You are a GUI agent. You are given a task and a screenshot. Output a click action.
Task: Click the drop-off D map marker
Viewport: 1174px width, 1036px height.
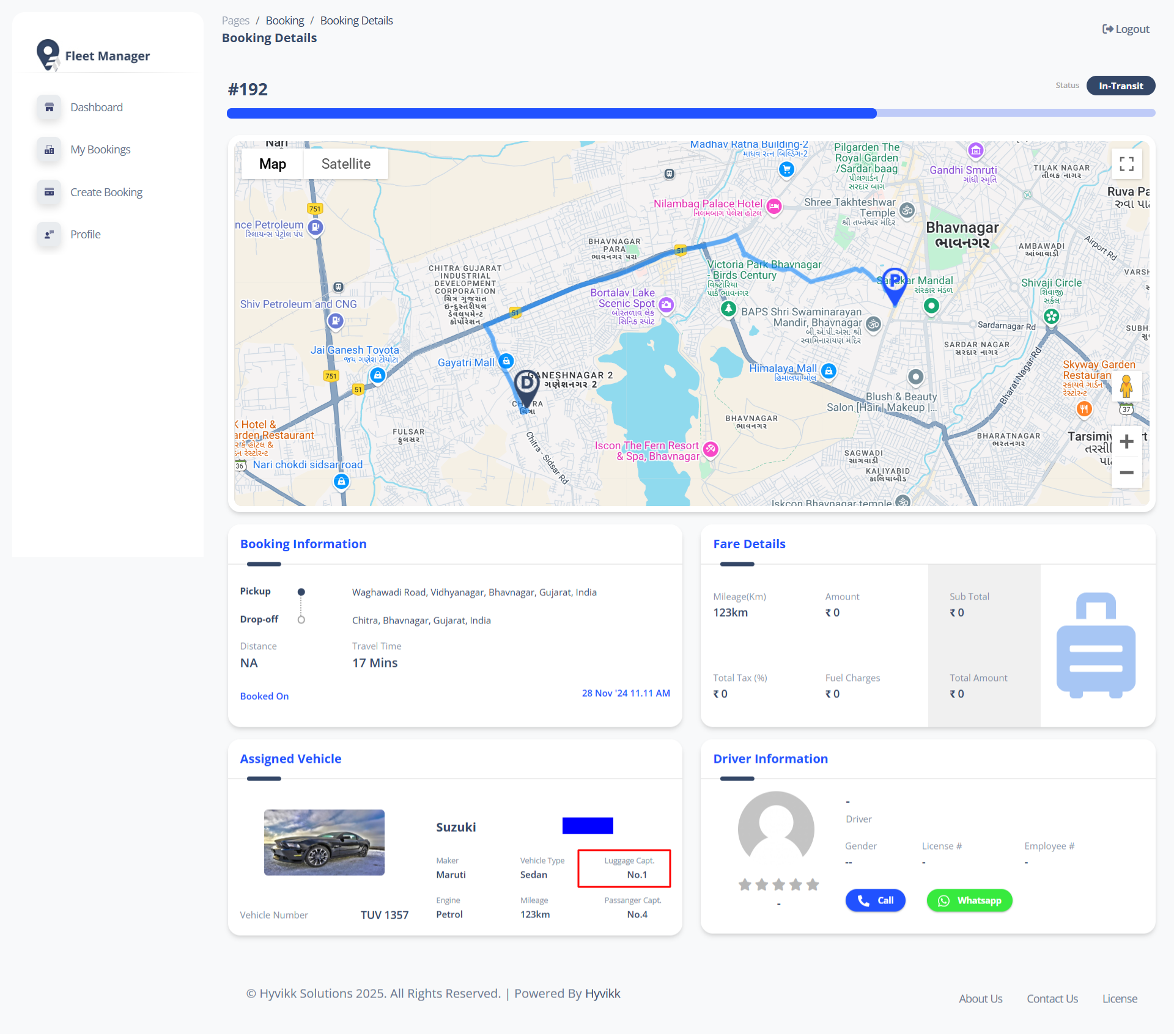pos(526,386)
